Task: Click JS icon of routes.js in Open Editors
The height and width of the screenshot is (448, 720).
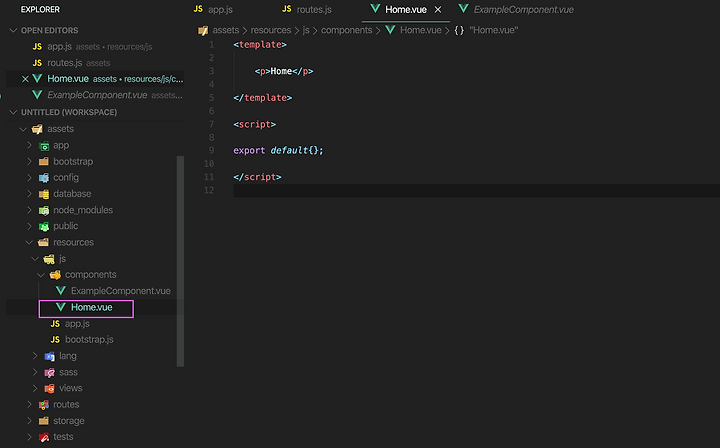Action: click(37, 63)
